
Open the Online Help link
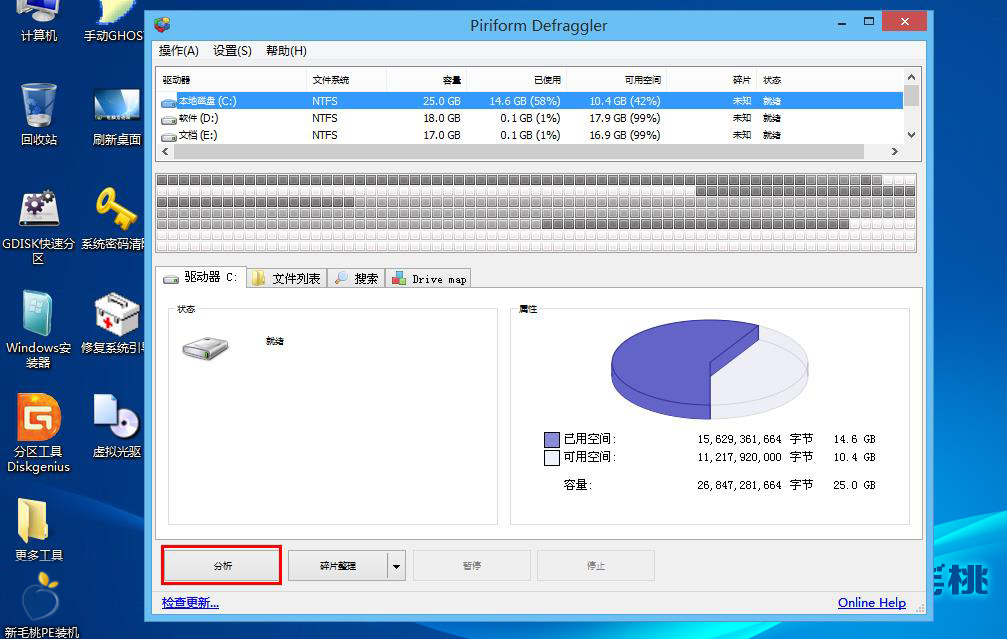(871, 602)
